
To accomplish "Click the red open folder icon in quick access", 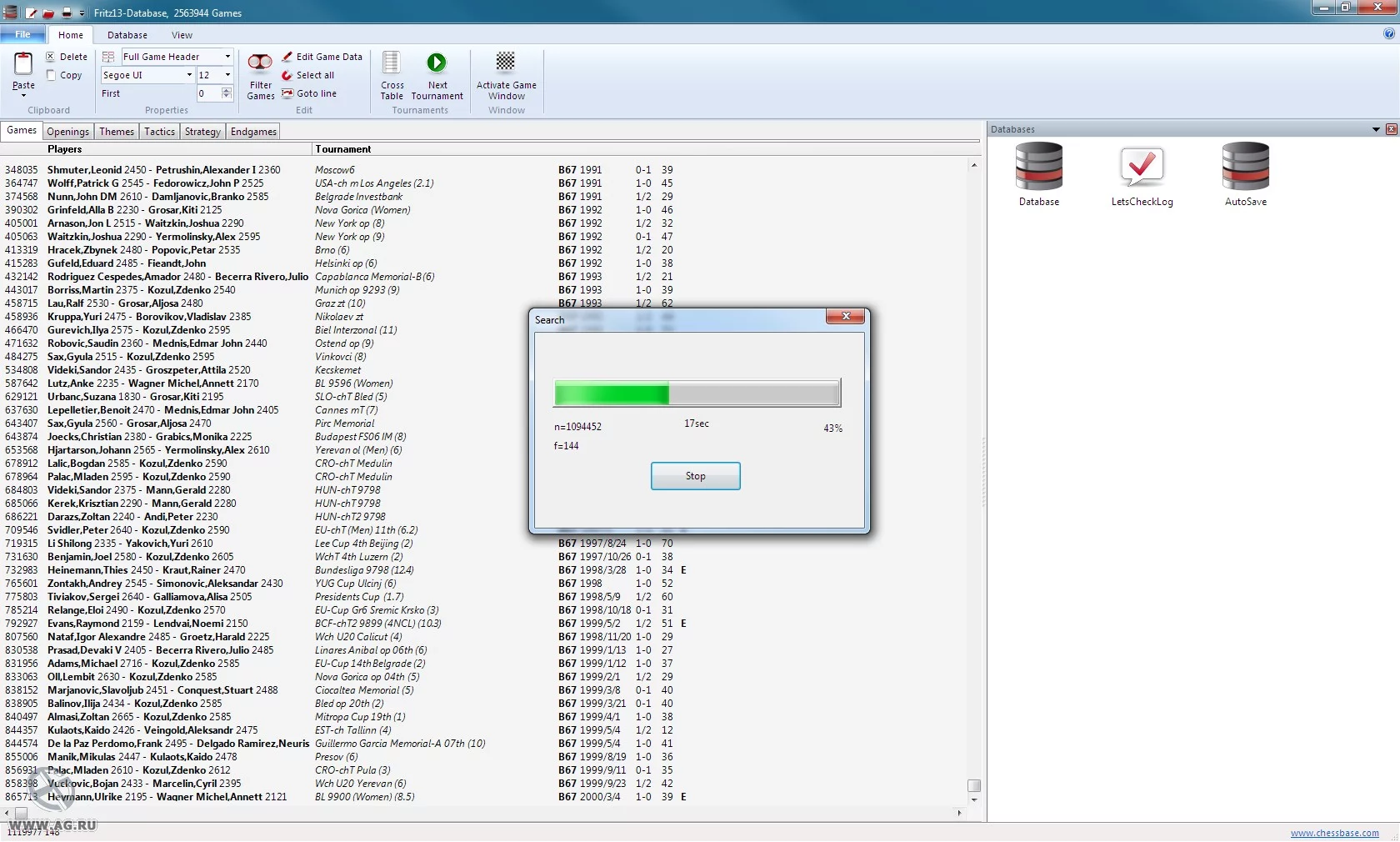I will tap(48, 13).
